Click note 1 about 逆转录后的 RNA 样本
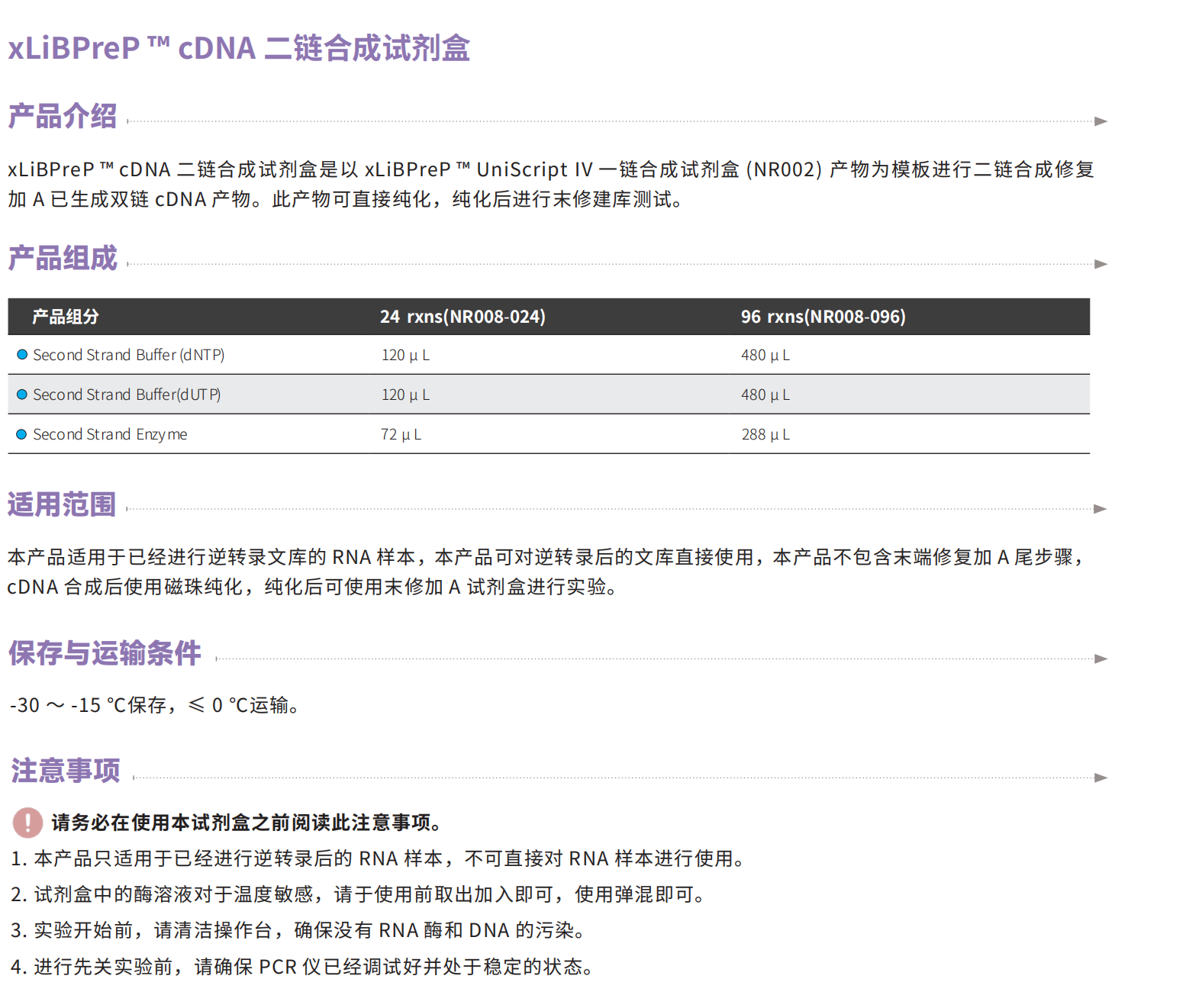The height and width of the screenshot is (1008, 1199). pos(378,858)
